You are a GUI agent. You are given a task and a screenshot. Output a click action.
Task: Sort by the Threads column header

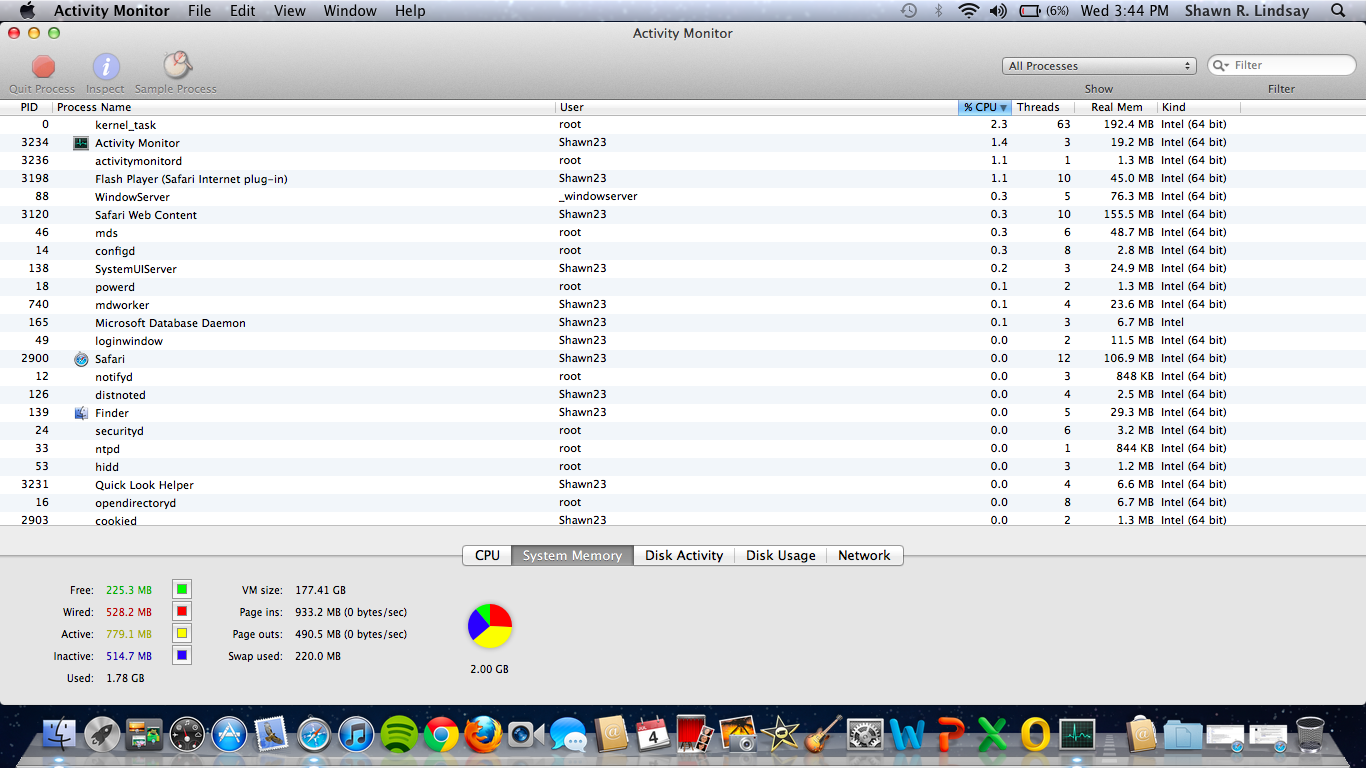tap(1043, 107)
